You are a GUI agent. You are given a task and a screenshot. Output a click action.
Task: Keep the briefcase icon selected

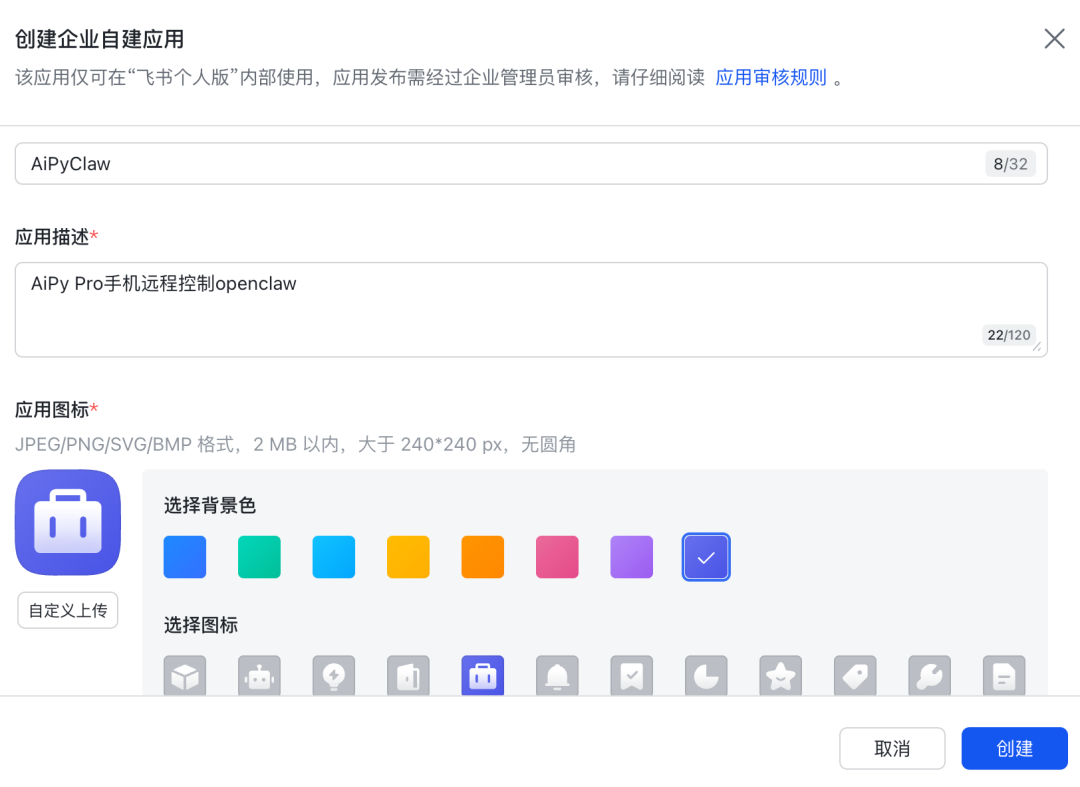[483, 675]
